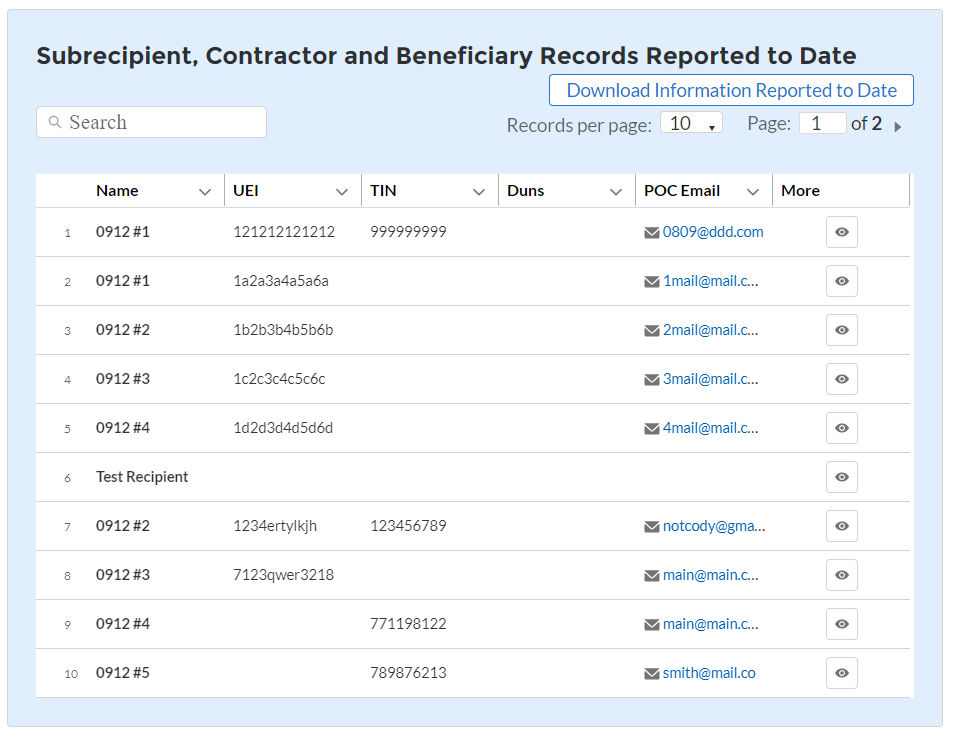View details of Test Recipient row
The width and height of the screenshot is (975, 754).
click(841, 477)
